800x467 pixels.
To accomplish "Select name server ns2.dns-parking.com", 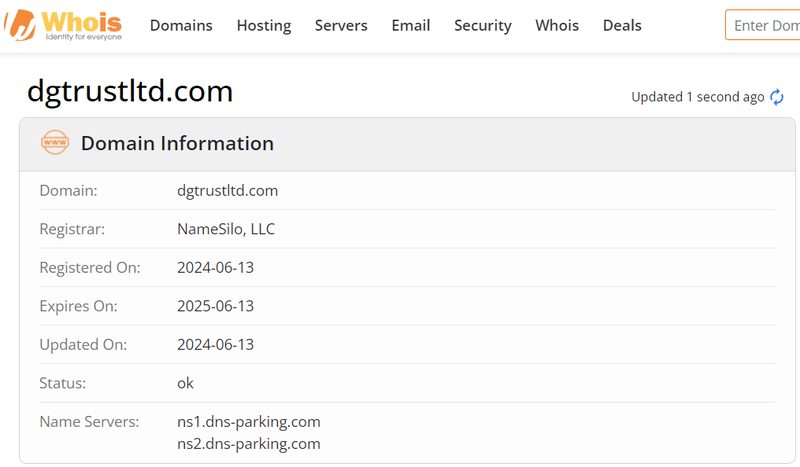I will [x=249, y=444].
